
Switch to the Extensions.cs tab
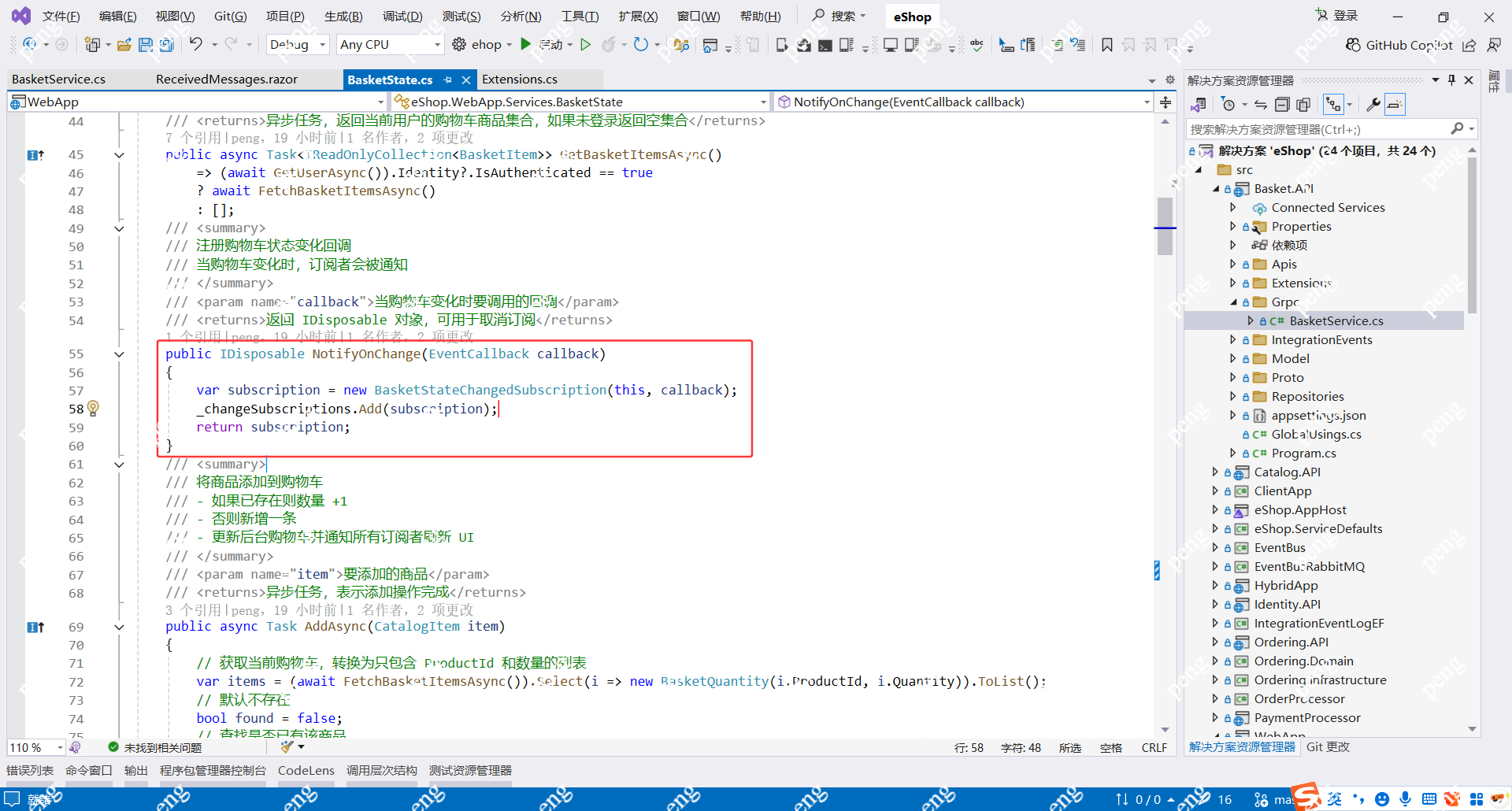pyautogui.click(x=519, y=79)
